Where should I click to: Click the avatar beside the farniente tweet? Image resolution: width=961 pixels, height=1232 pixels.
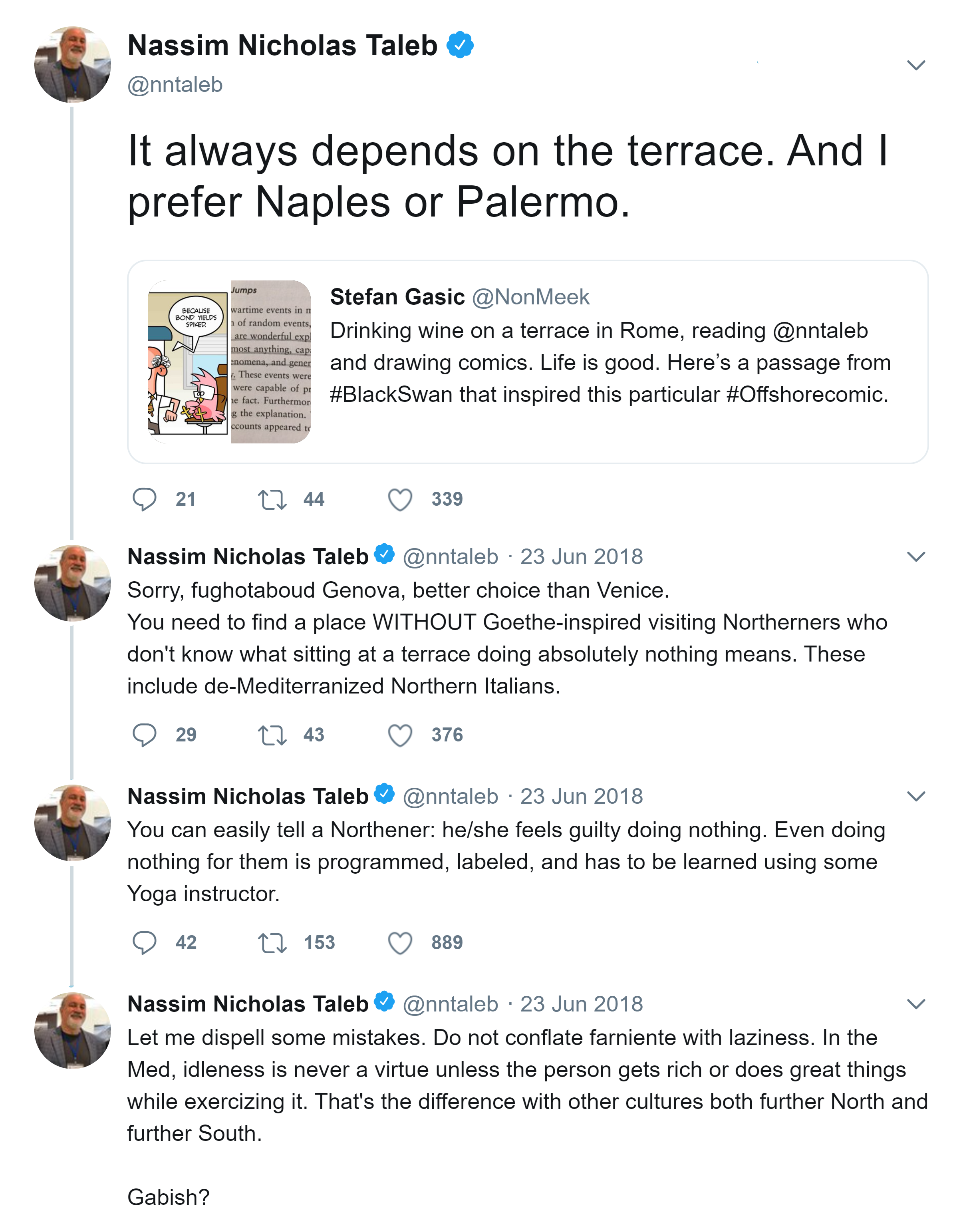point(73,1030)
